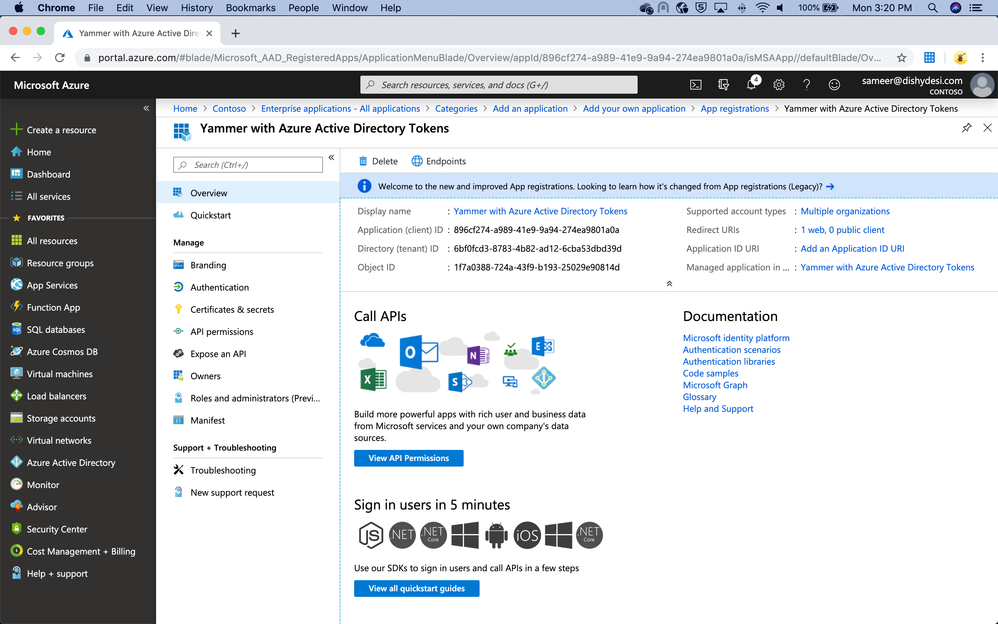
Task: Pin this blade with the pin icon
Action: pyautogui.click(x=966, y=128)
